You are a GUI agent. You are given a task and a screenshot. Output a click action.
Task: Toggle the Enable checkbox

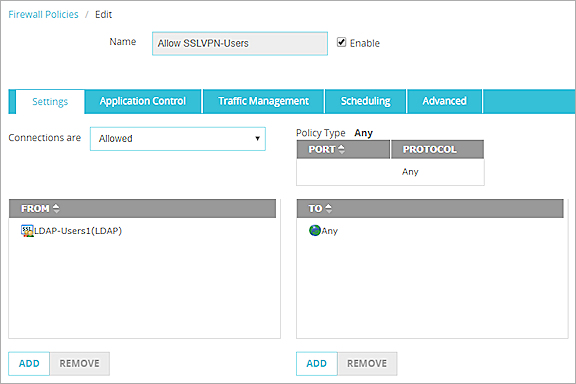click(x=341, y=42)
